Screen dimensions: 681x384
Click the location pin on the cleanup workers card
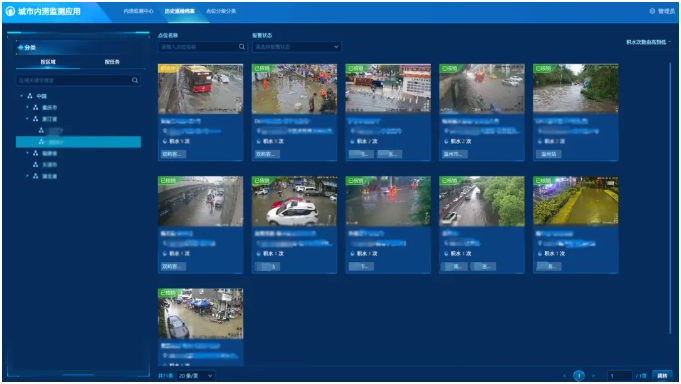coord(259,131)
